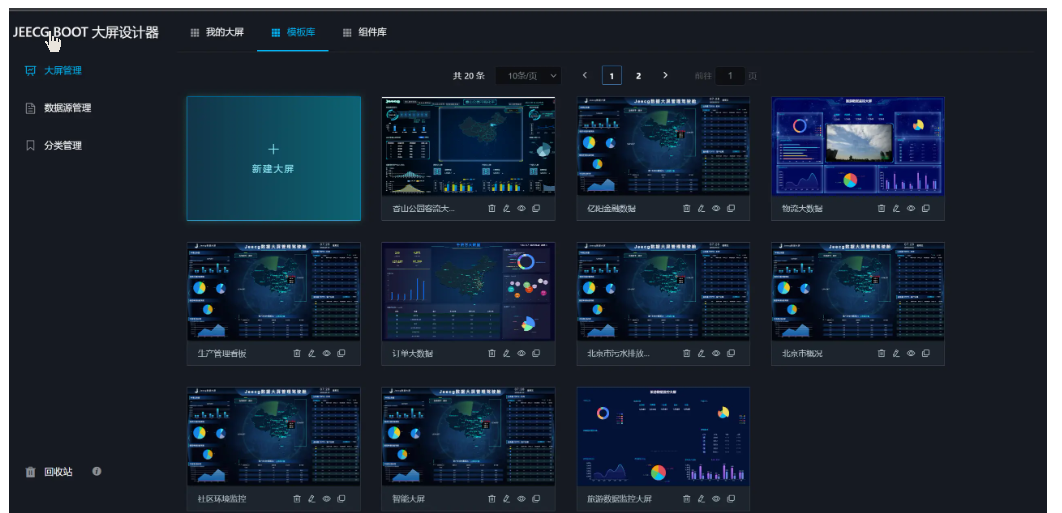Copy the 北京市概况 template

click(926, 353)
